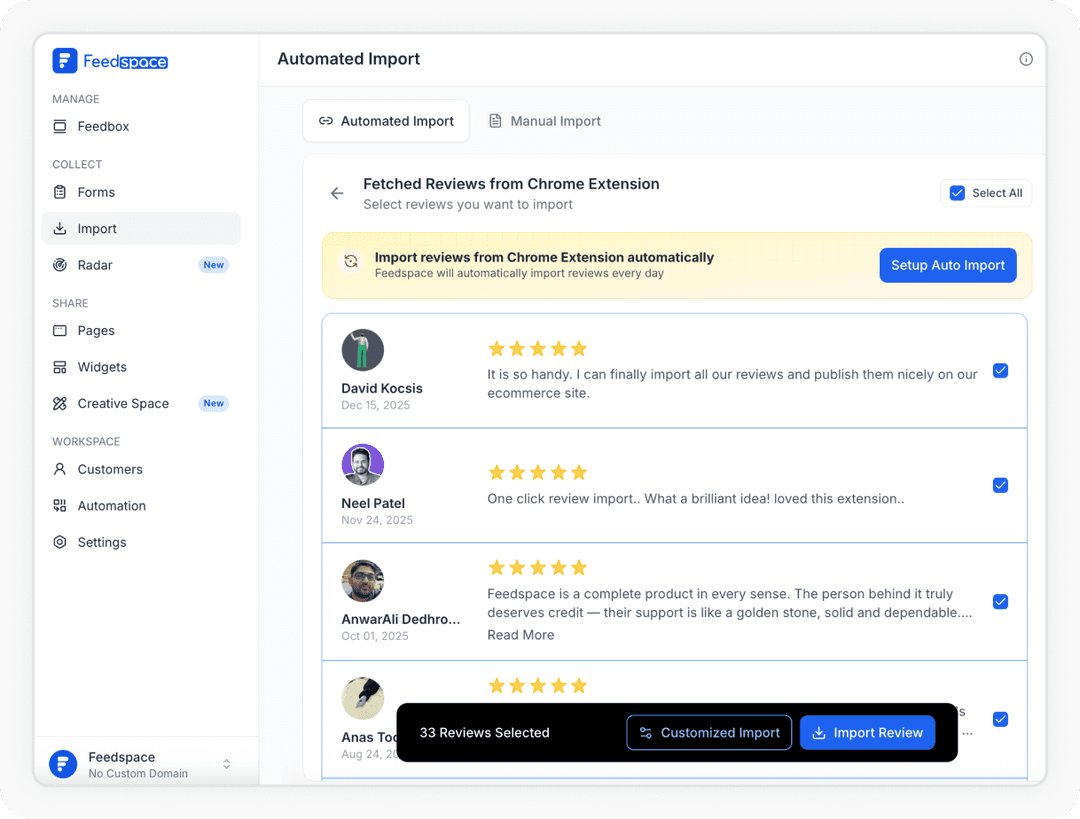The height and width of the screenshot is (819, 1080).
Task: Click the Creative Space icon
Action: point(60,404)
